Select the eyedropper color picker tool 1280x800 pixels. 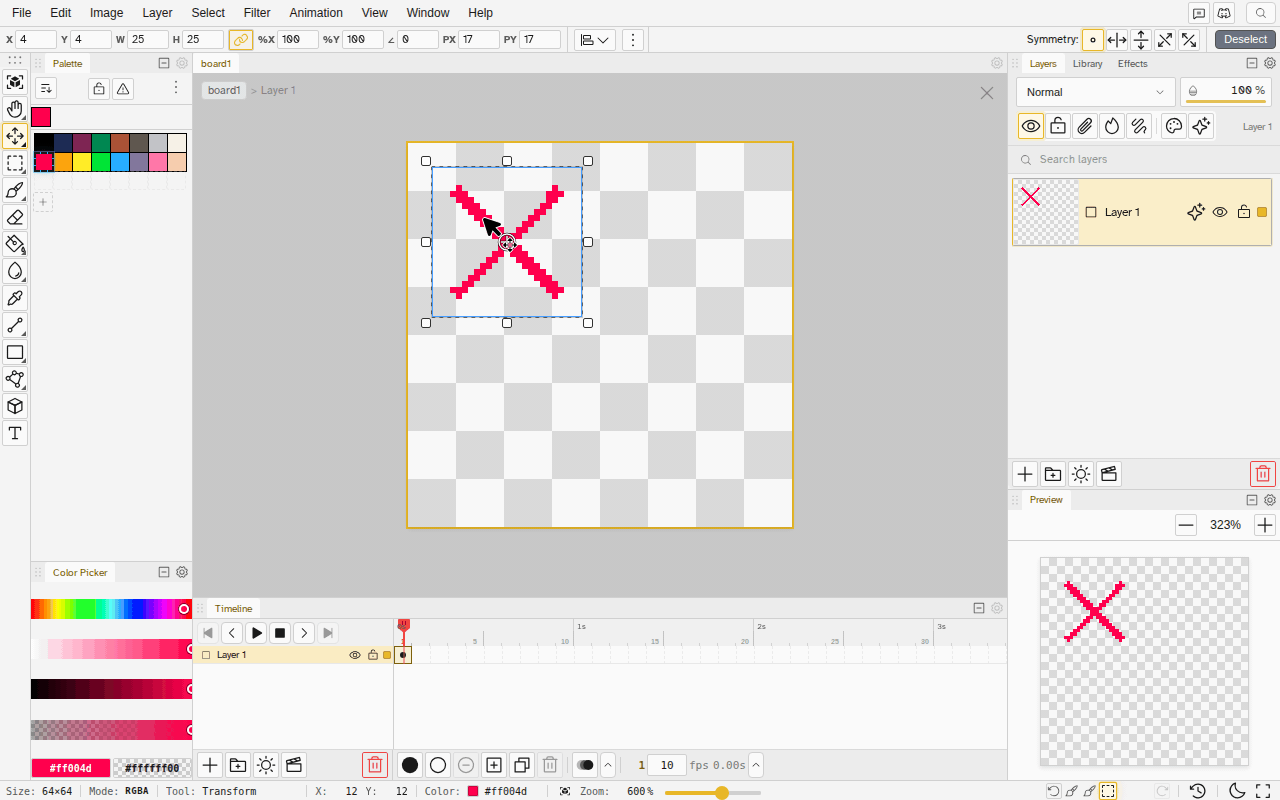coord(15,298)
